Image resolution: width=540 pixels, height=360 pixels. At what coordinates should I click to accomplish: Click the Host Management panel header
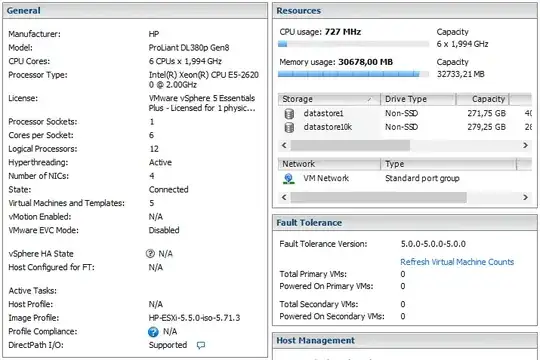(405, 341)
